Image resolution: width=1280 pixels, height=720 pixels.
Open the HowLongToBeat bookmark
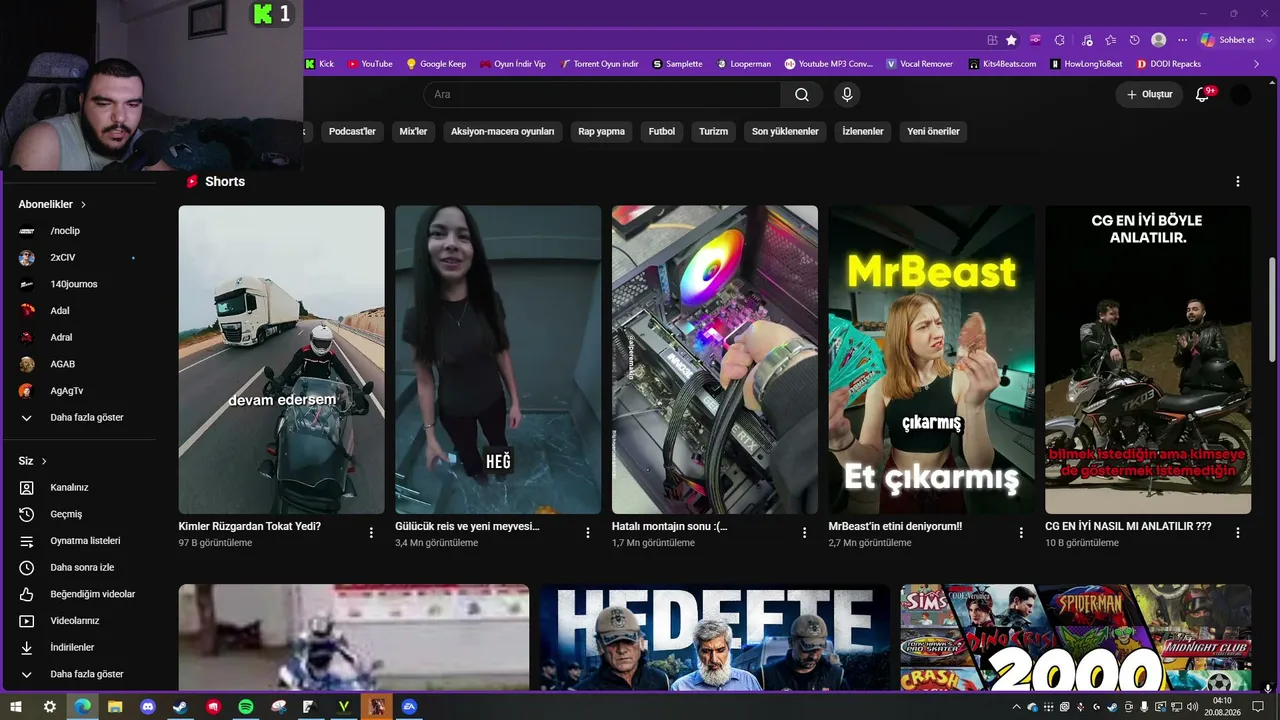click(x=1086, y=64)
